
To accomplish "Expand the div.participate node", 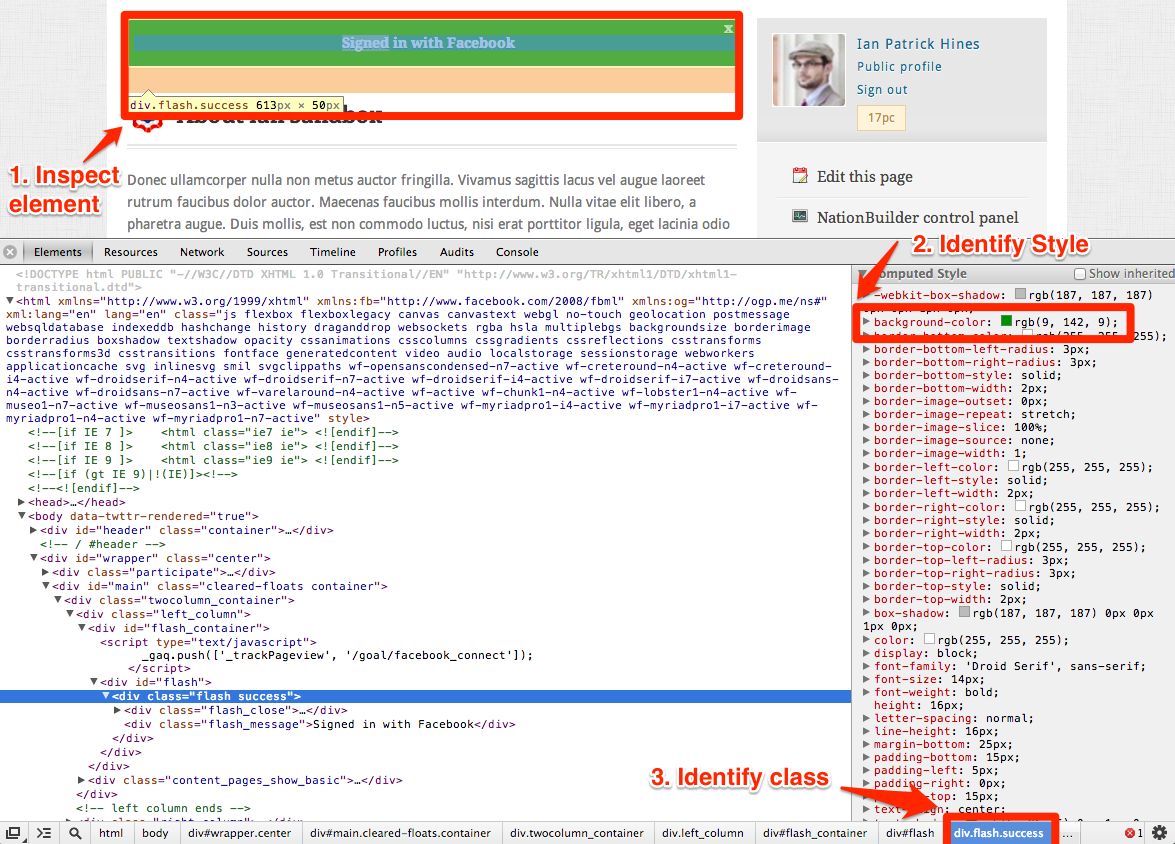I will pyautogui.click(x=46, y=572).
